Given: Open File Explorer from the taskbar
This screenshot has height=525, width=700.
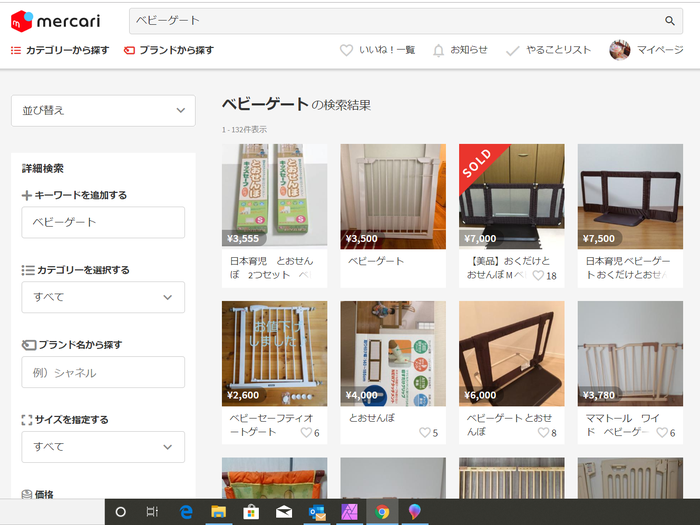Looking at the screenshot, I should coord(218,512).
